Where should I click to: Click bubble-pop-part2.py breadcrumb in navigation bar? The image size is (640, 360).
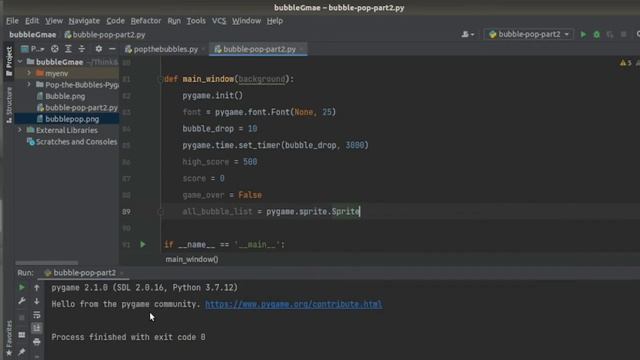[105, 35]
